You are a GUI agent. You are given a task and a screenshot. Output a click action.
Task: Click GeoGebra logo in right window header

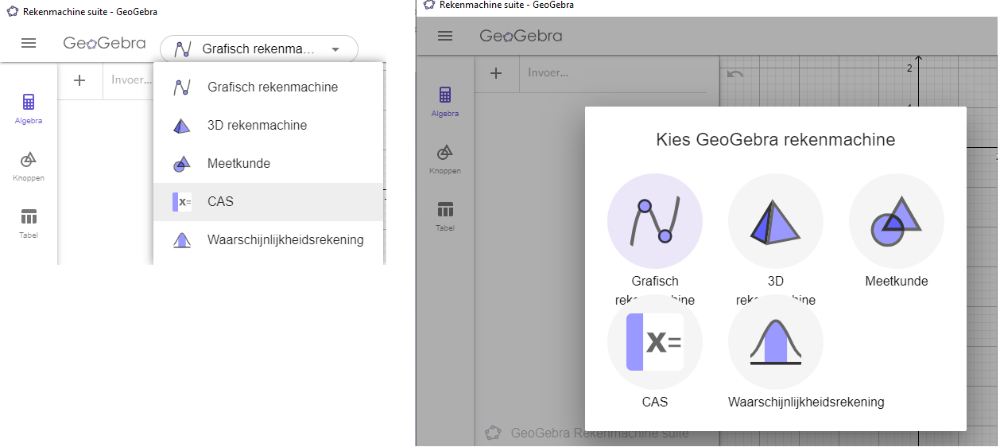click(521, 36)
